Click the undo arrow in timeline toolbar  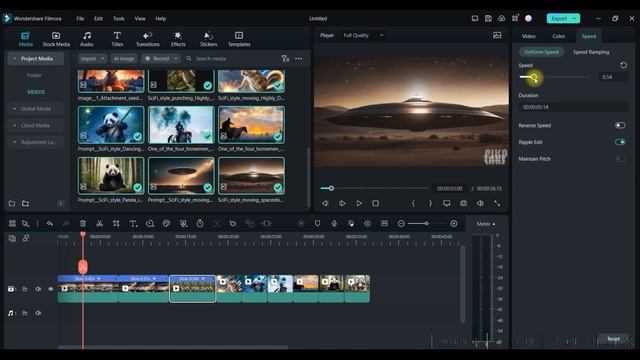coord(49,224)
